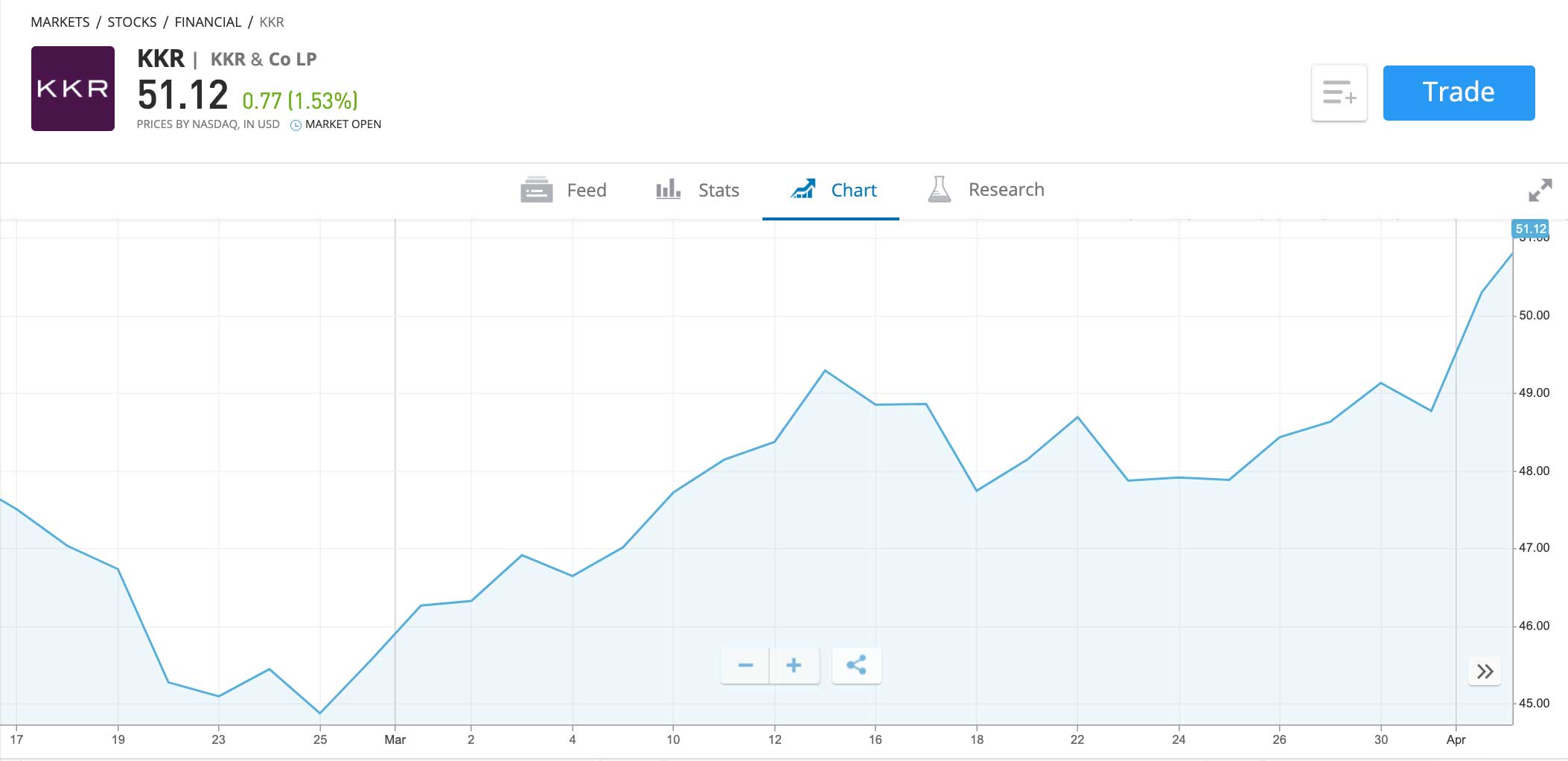Jump to latest data with double-arrow
Viewport: 1568px width, 761px height.
point(1485,672)
